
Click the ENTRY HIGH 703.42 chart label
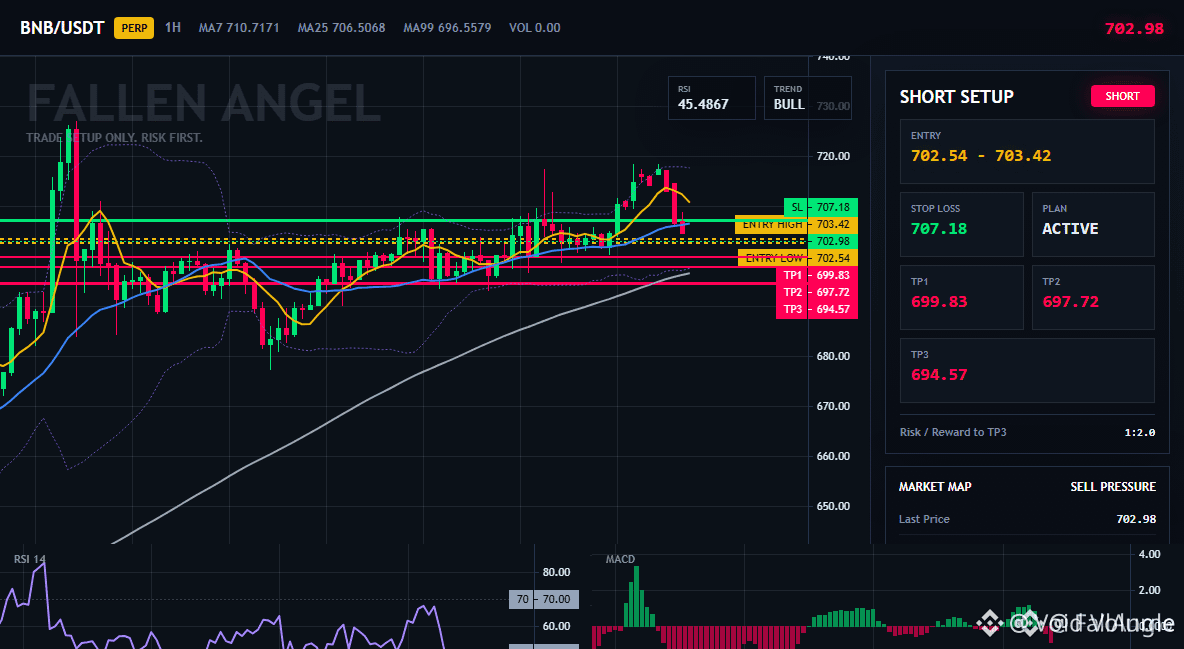(797, 224)
